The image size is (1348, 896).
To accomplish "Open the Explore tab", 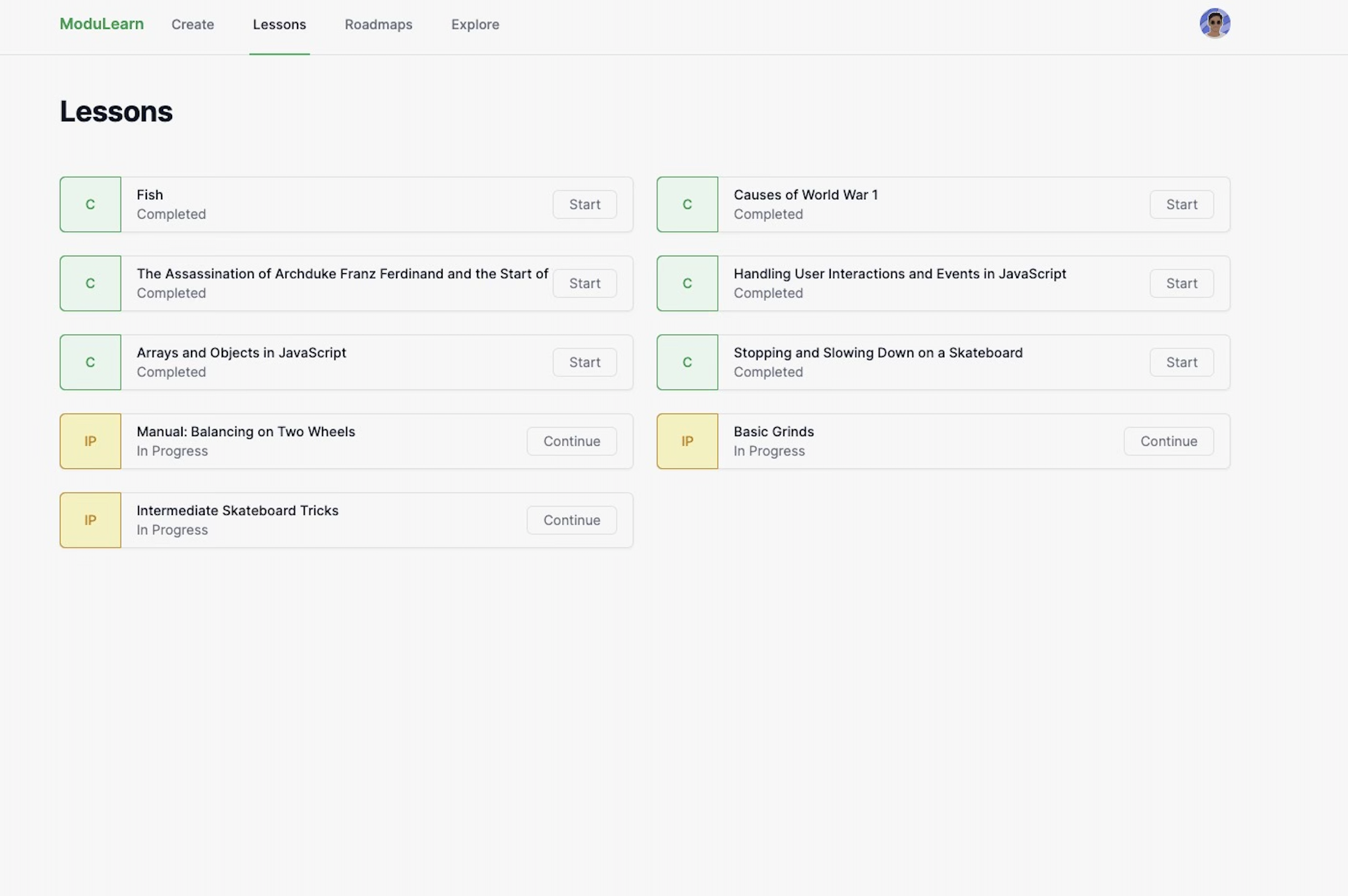I will [475, 24].
